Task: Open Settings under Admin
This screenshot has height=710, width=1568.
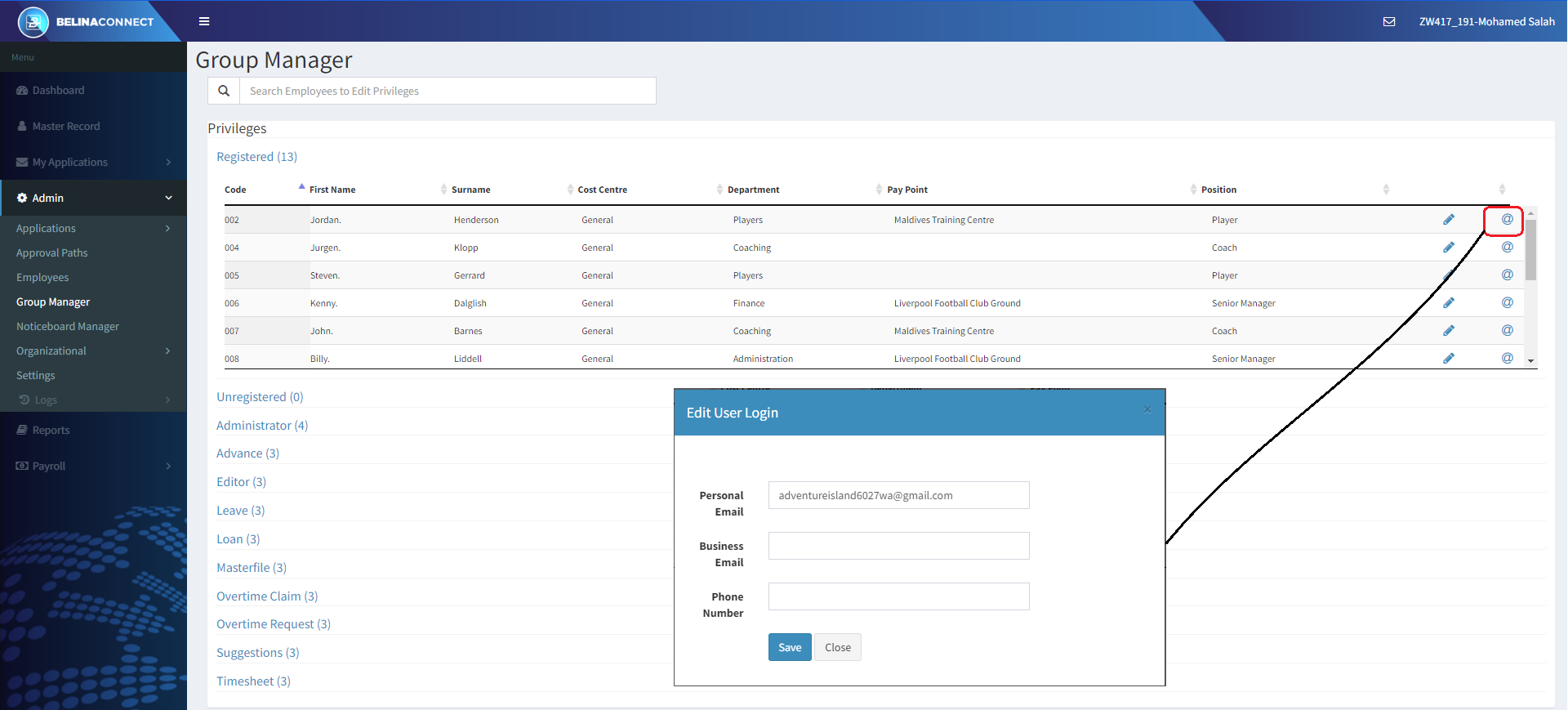Action: [36, 376]
